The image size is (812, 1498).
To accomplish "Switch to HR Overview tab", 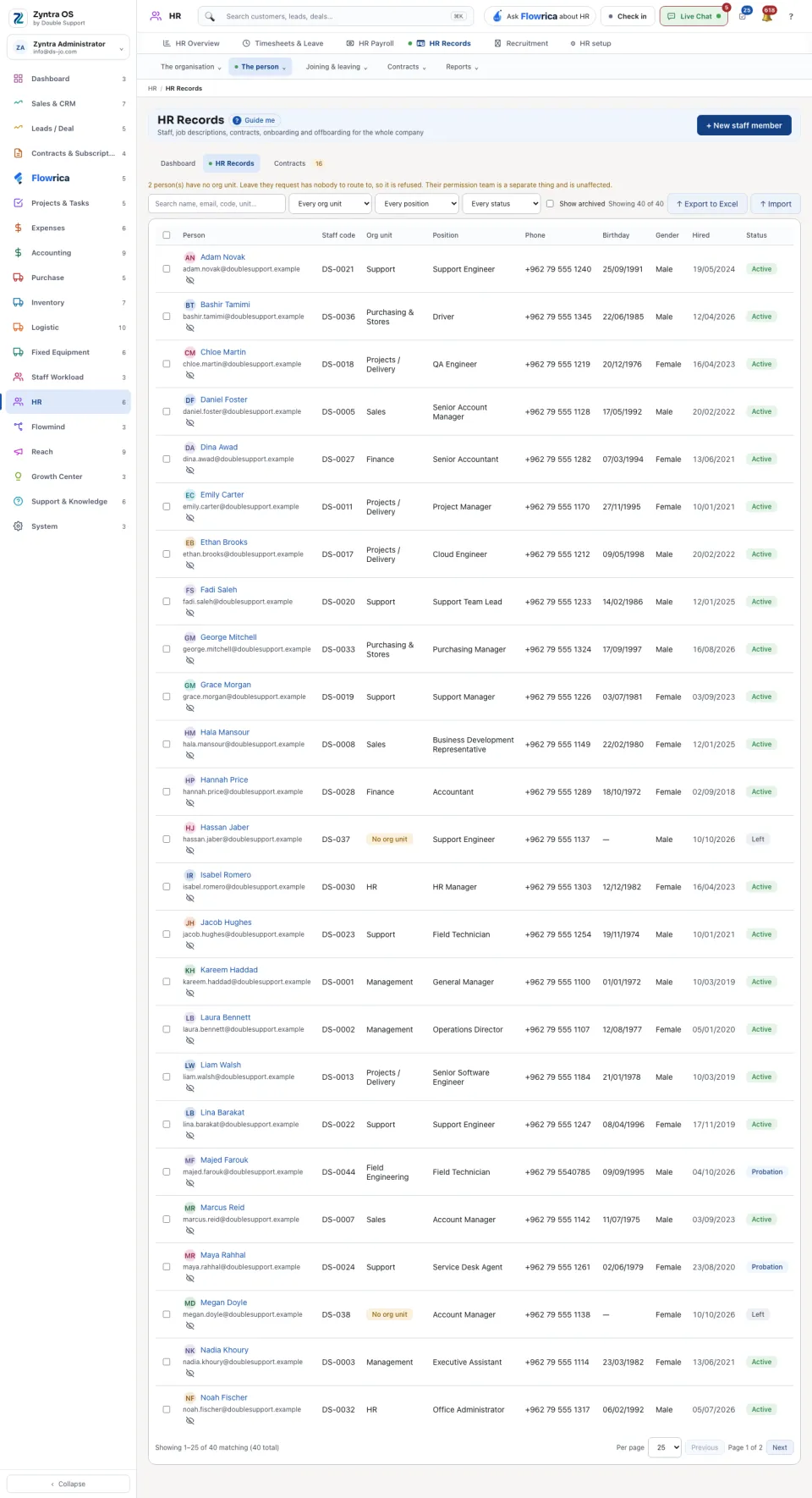I will pos(191,43).
